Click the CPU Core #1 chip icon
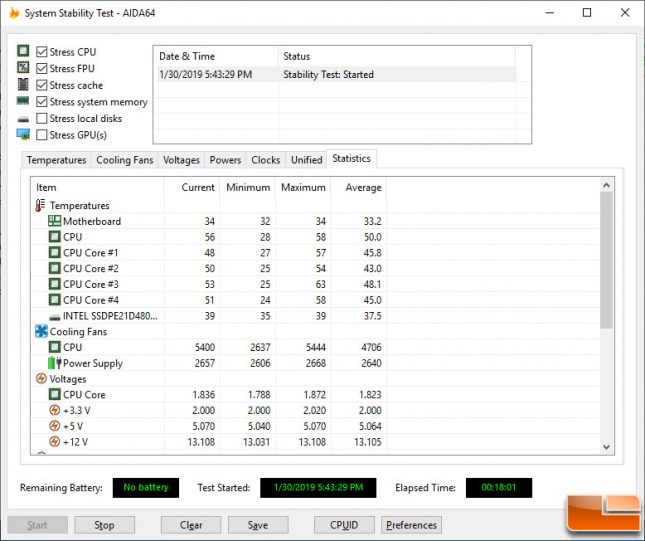The width and height of the screenshot is (645, 541). tap(54, 253)
